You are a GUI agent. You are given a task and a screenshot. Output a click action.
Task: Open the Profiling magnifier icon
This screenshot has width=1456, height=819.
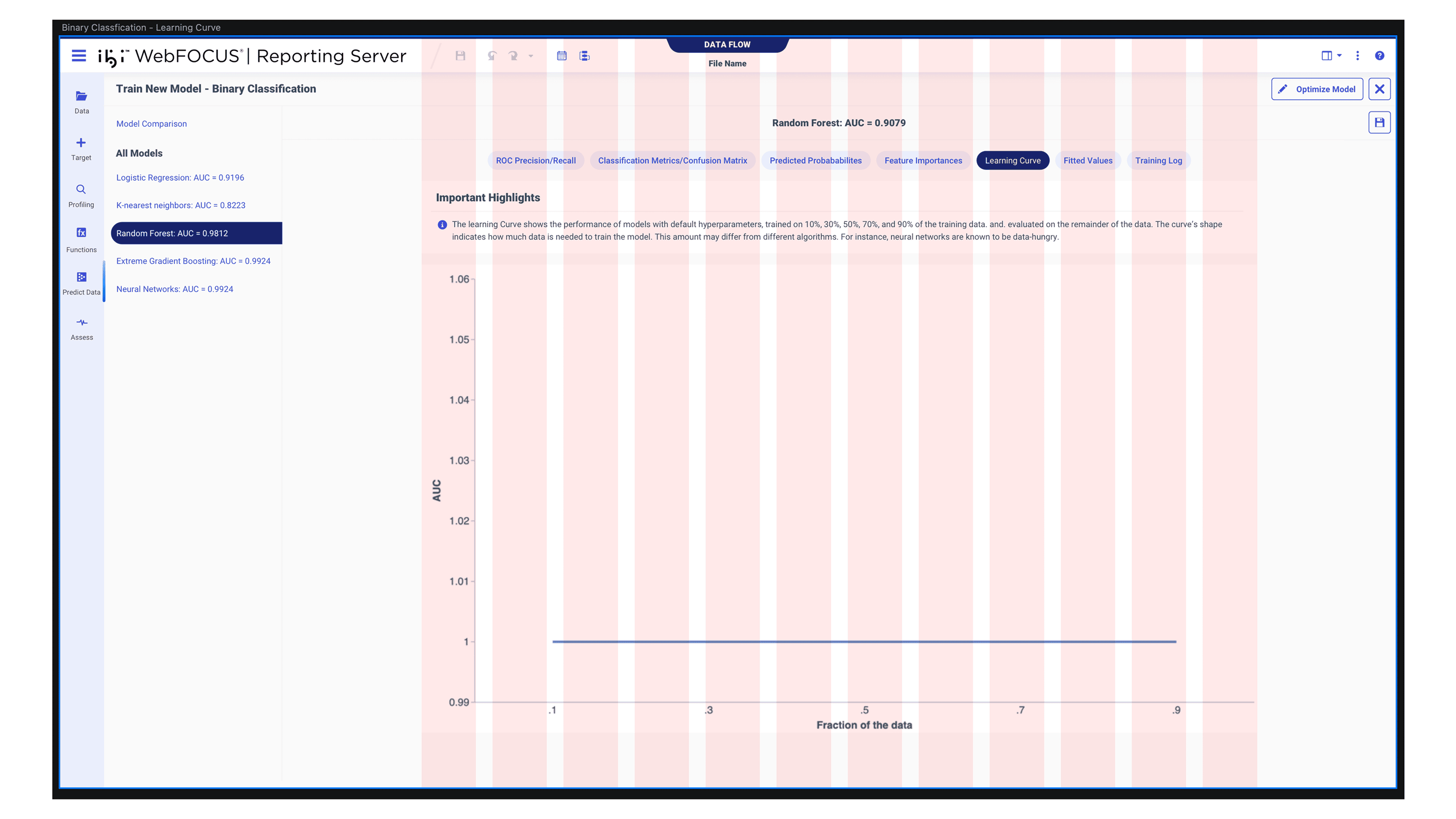tap(81, 189)
